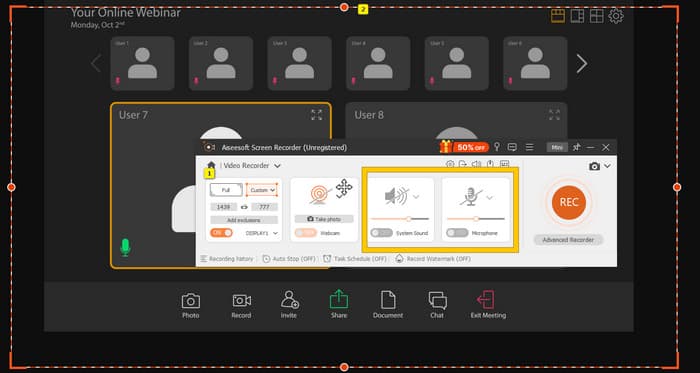
Task: Enable the Microphone switch
Action: [x=457, y=233]
